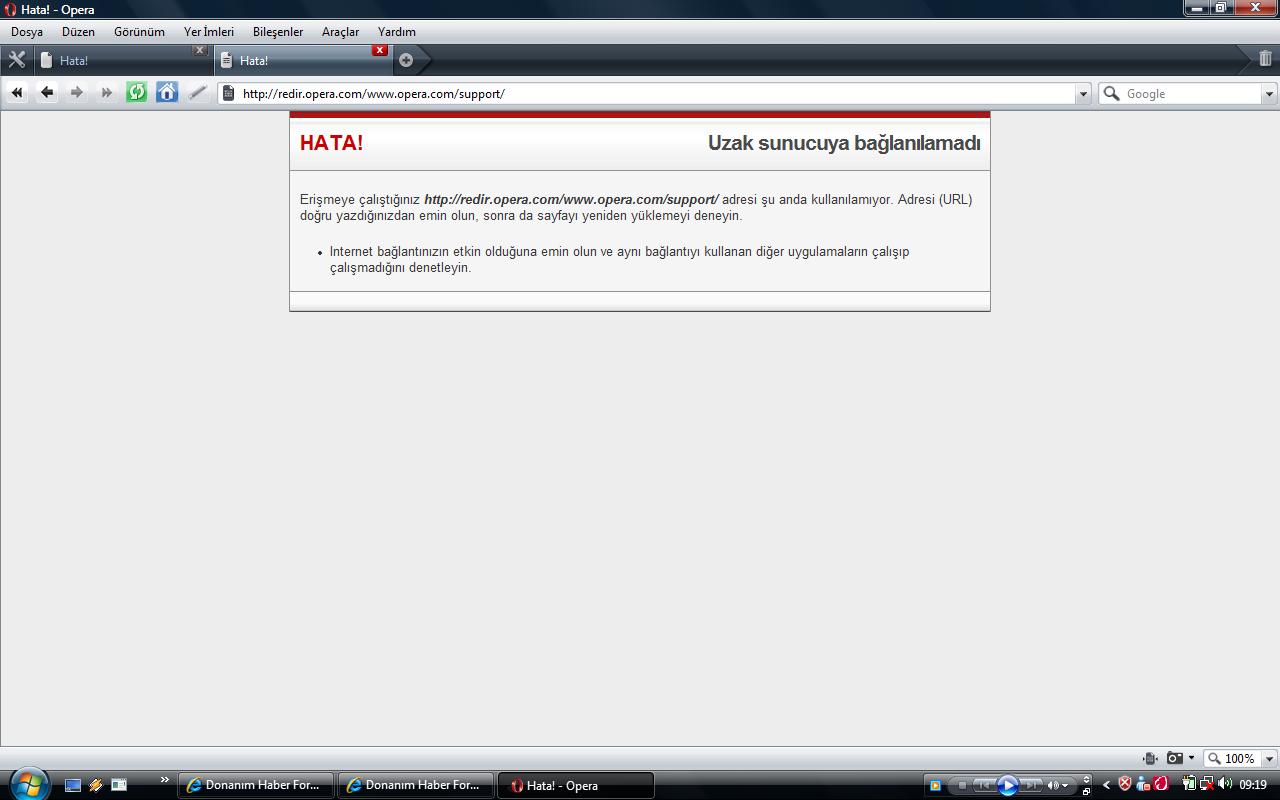Screen dimensions: 1280x800
Task: Click the wand icon in address toolbar
Action: pyautogui.click(x=198, y=93)
